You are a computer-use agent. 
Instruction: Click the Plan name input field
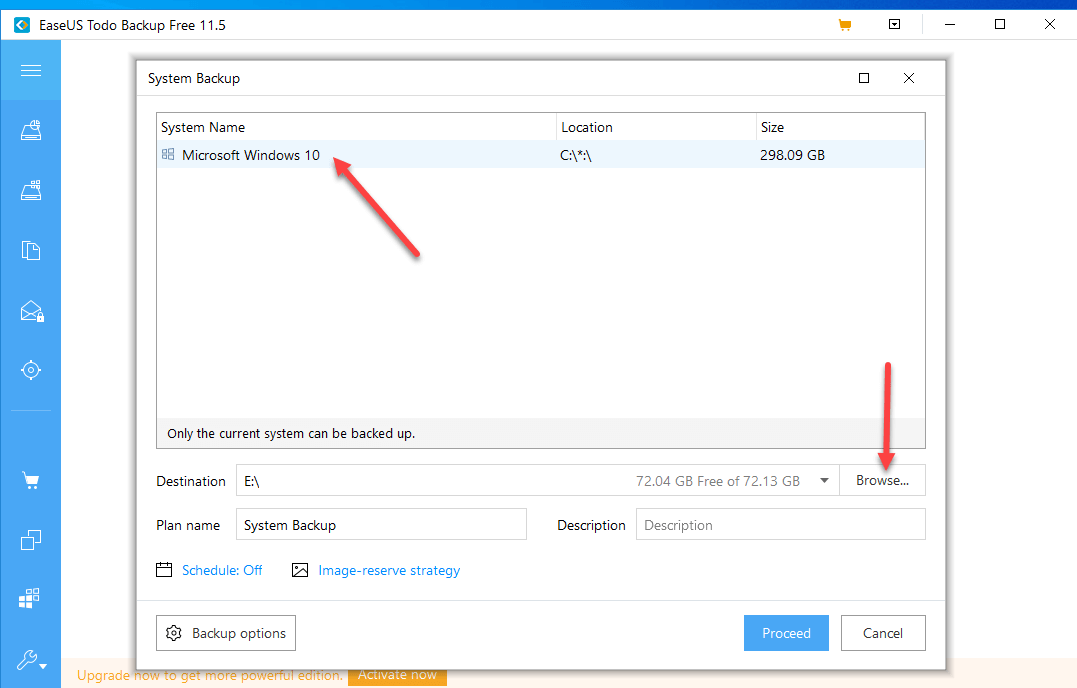coord(381,525)
